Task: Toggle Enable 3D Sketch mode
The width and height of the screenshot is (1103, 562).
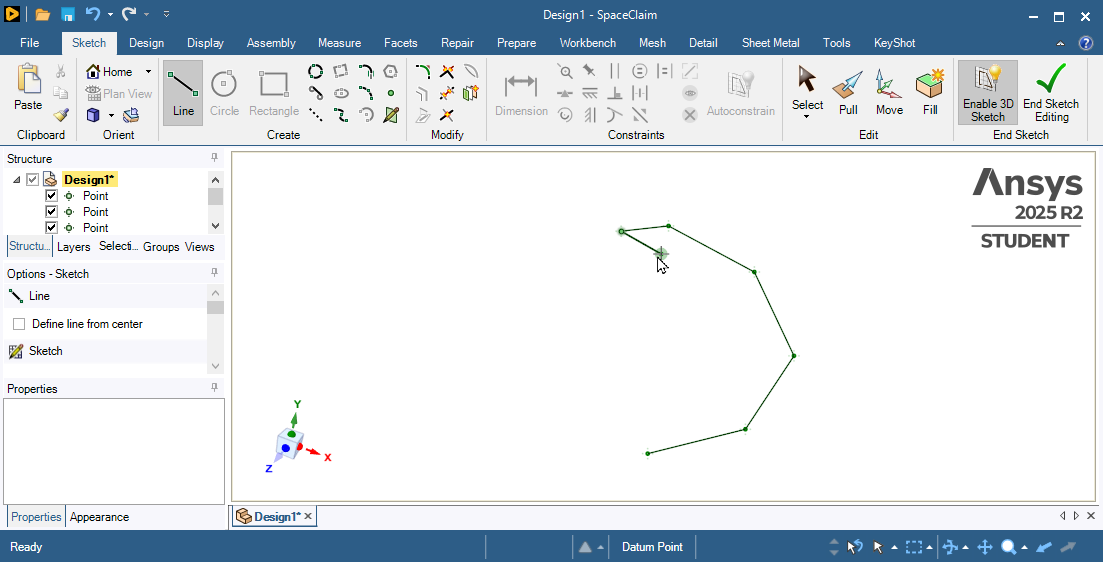Action: pyautogui.click(x=988, y=92)
